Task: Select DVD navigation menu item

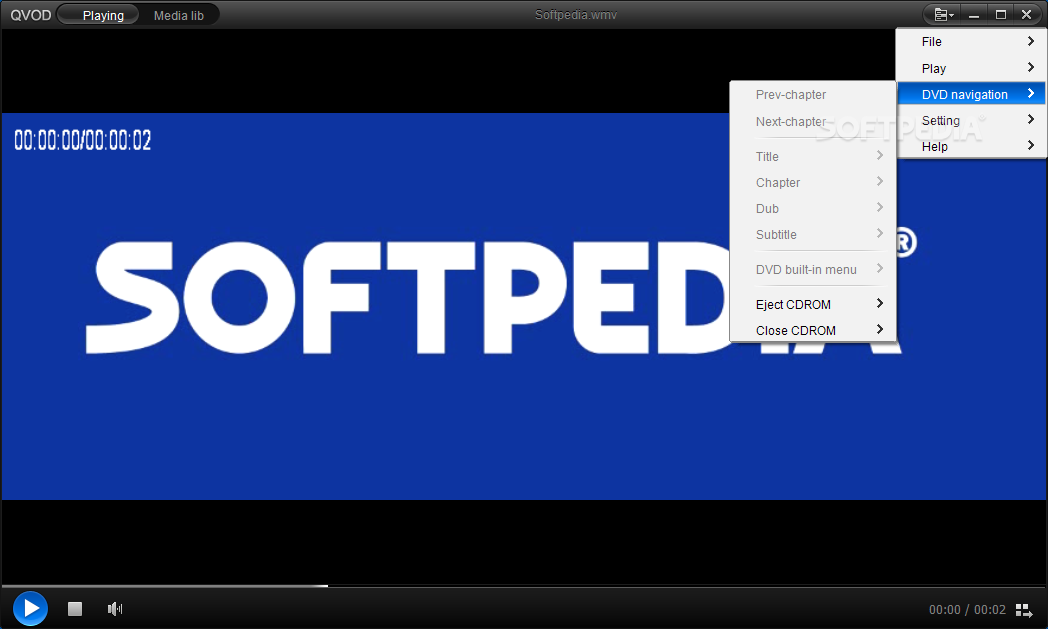Action: (971, 94)
